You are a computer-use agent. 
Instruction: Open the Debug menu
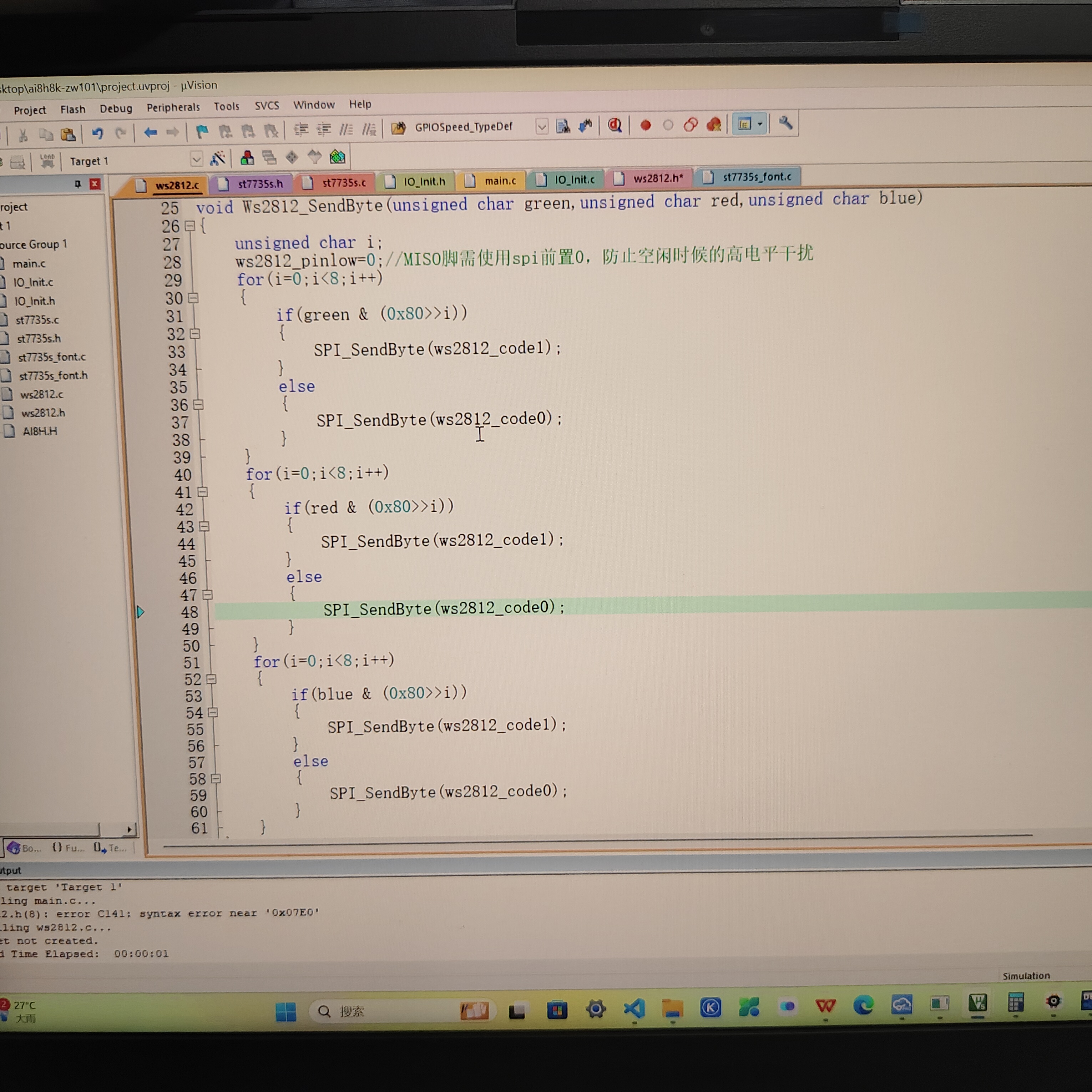(116, 108)
